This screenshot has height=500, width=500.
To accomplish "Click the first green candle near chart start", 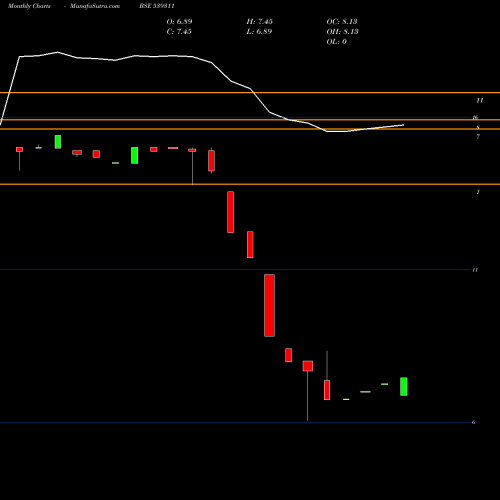I will tap(58, 142).
